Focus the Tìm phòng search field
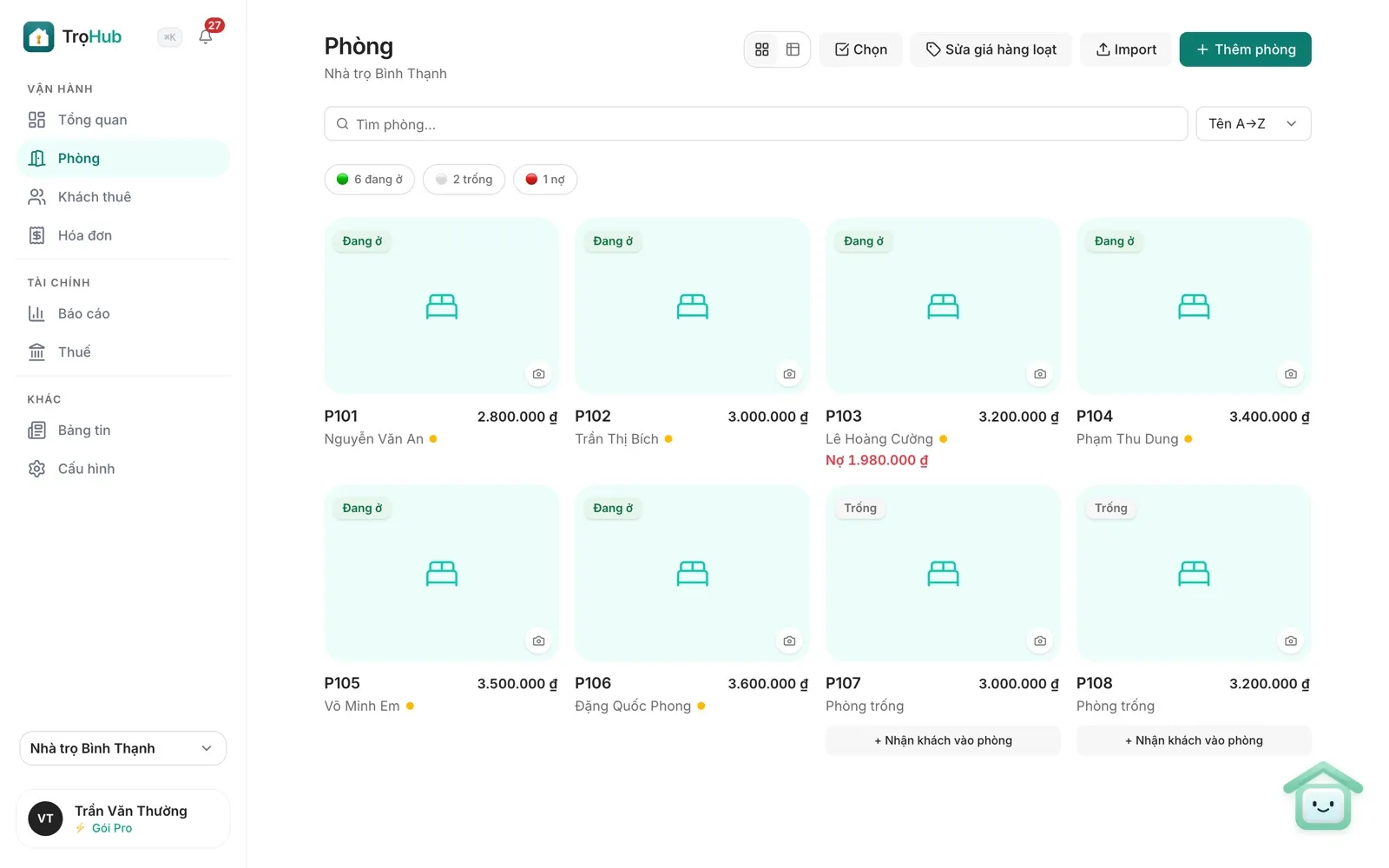Image resolution: width=1389 pixels, height=868 pixels. [x=756, y=124]
